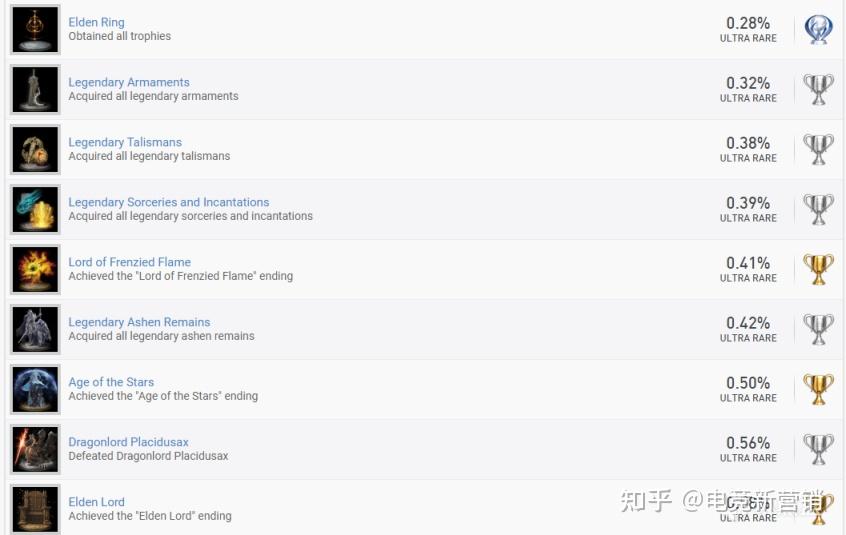Open the Lord of Frenzied Flame link

pos(129,262)
